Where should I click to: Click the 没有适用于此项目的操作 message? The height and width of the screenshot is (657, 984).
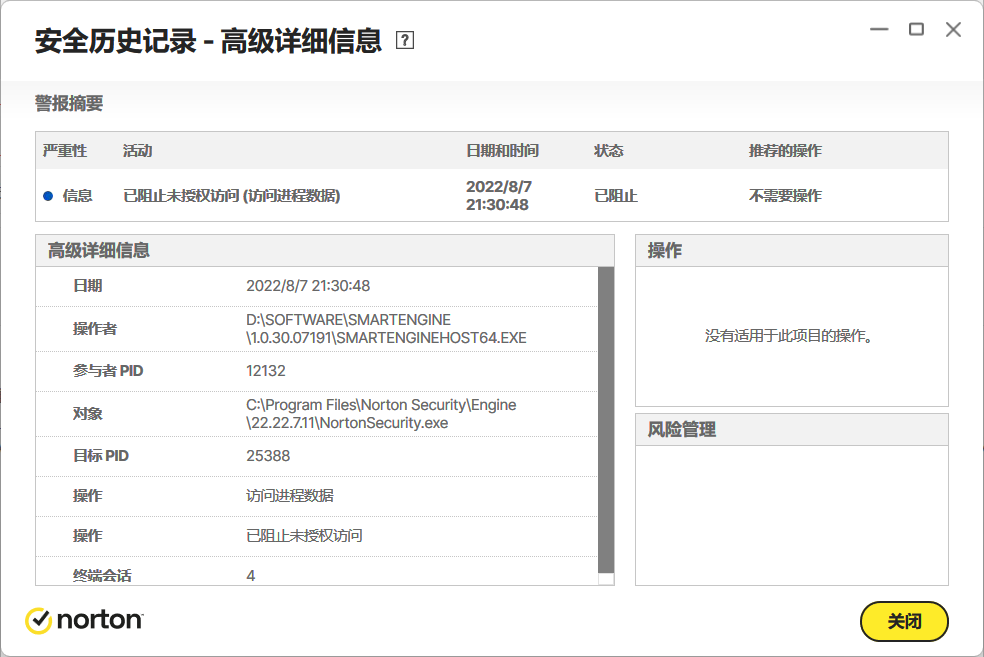[789, 336]
